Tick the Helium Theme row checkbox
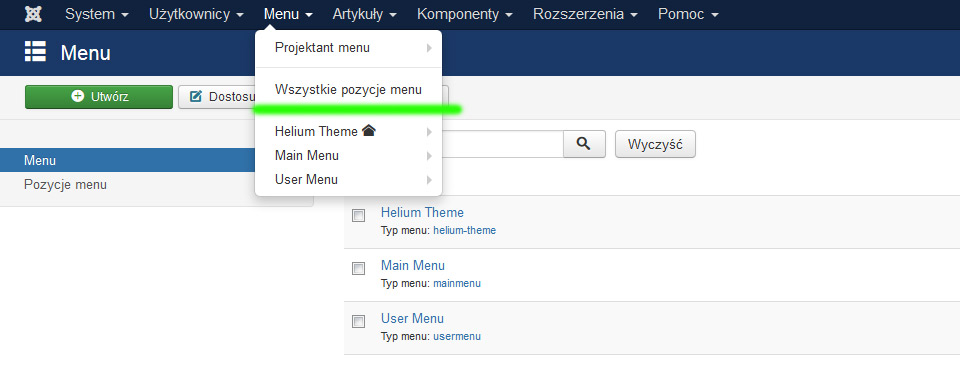Image resolution: width=960 pixels, height=385 pixels. tap(358, 215)
